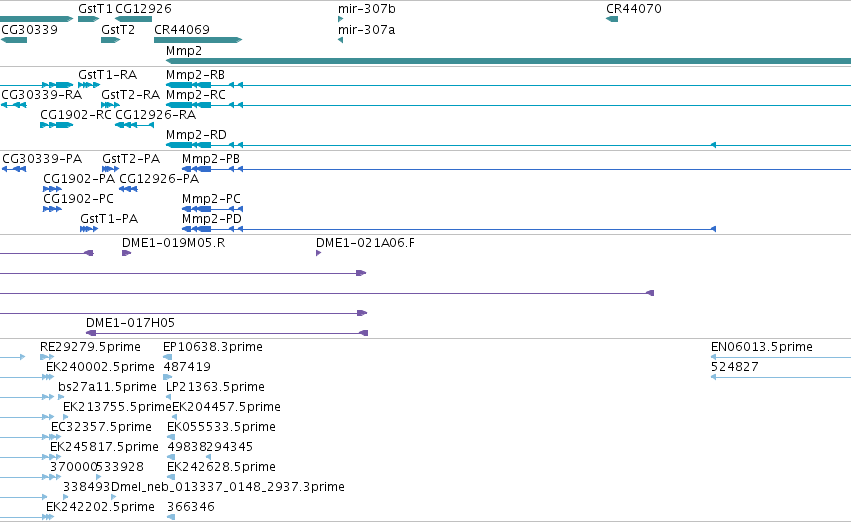
Task: Click the CG30339-RA transcript label
Action: [42, 94]
